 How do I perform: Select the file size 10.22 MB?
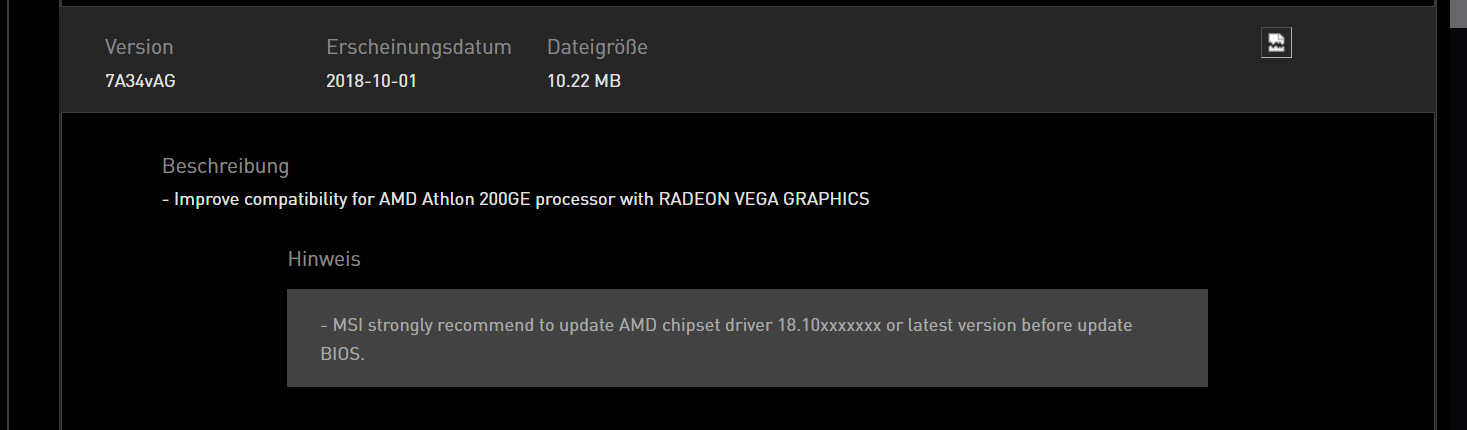[584, 81]
